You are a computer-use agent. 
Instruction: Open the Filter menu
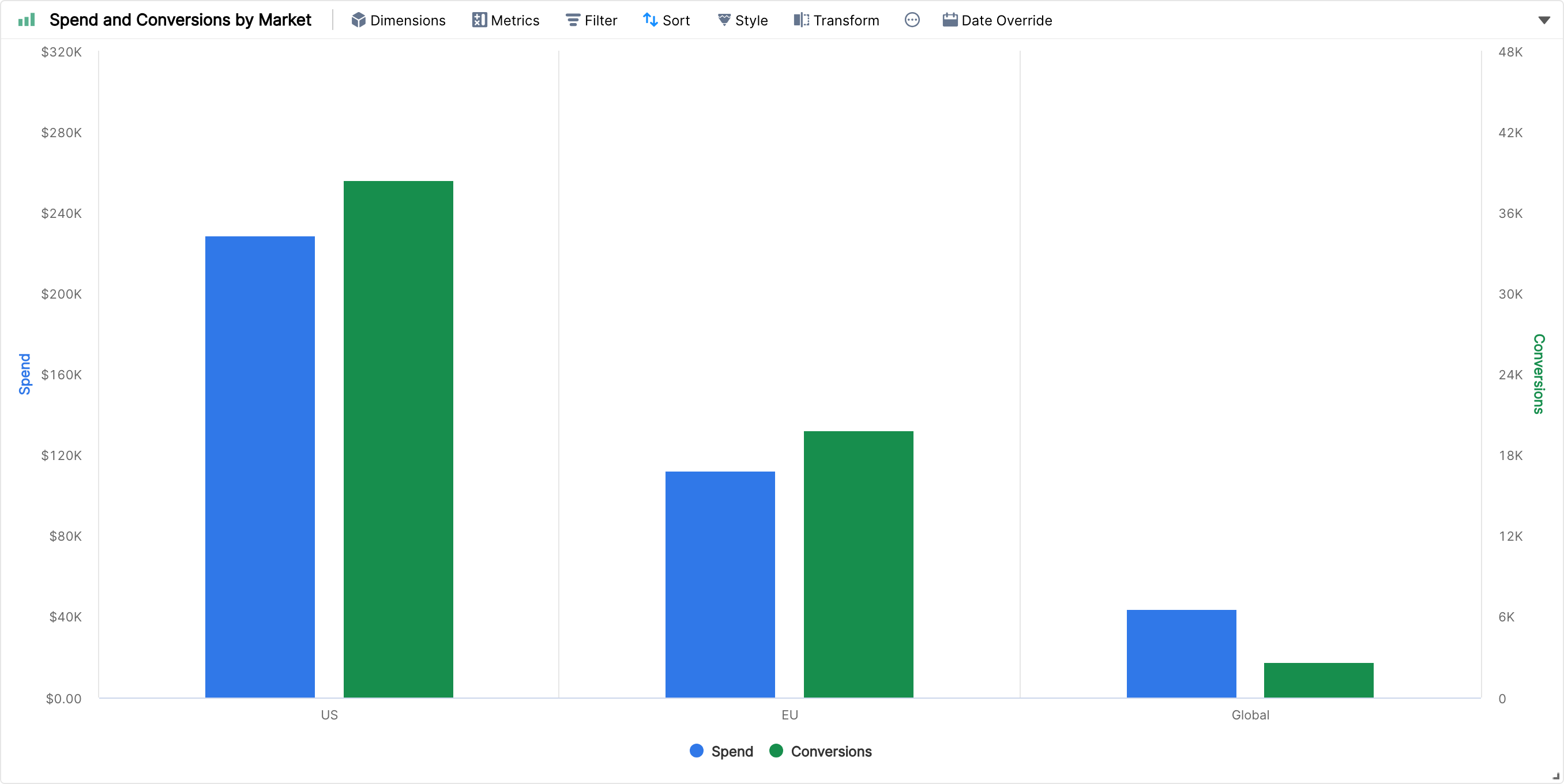pyautogui.click(x=591, y=20)
